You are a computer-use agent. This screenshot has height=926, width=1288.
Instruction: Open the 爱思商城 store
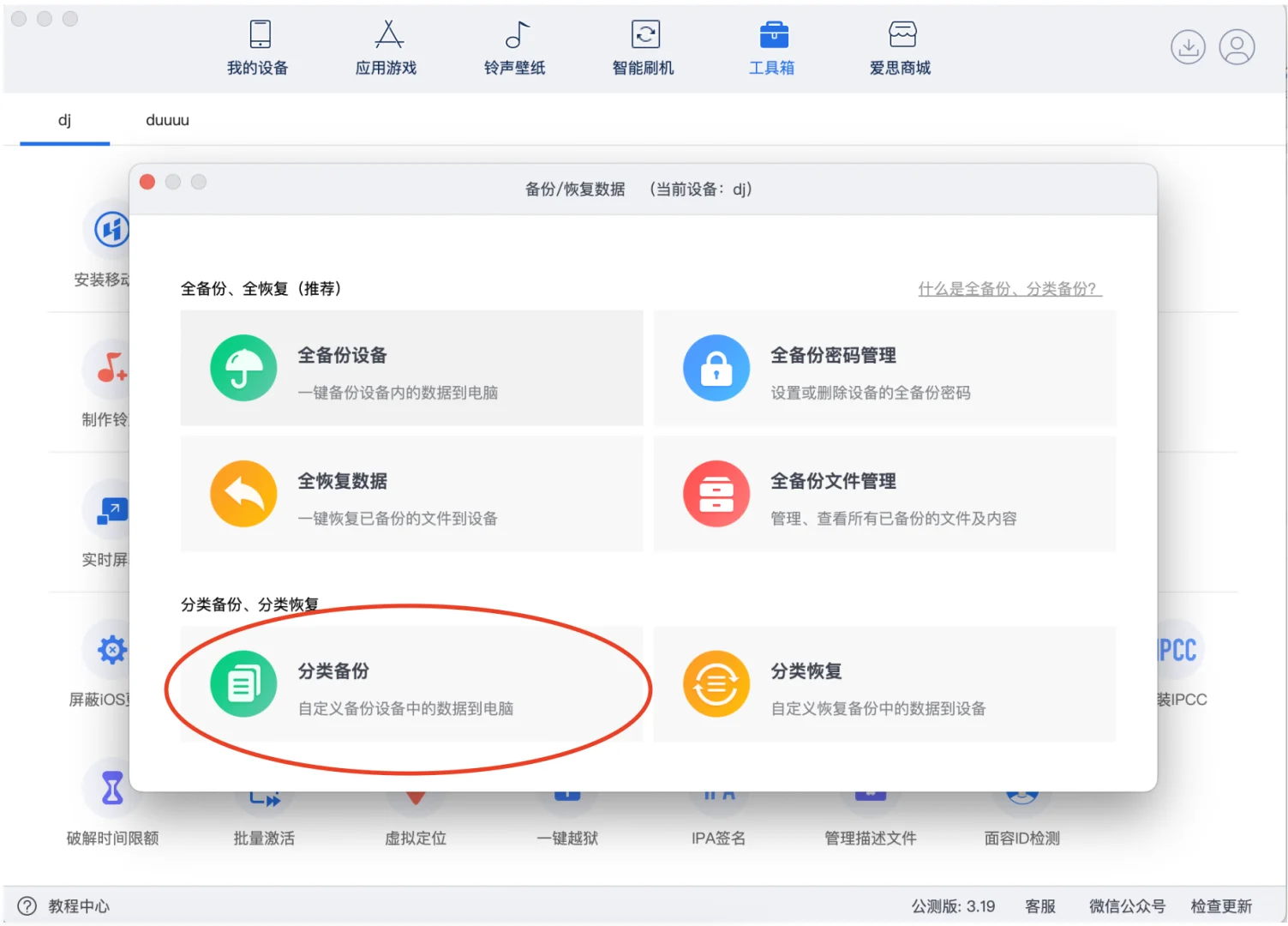[x=899, y=47]
